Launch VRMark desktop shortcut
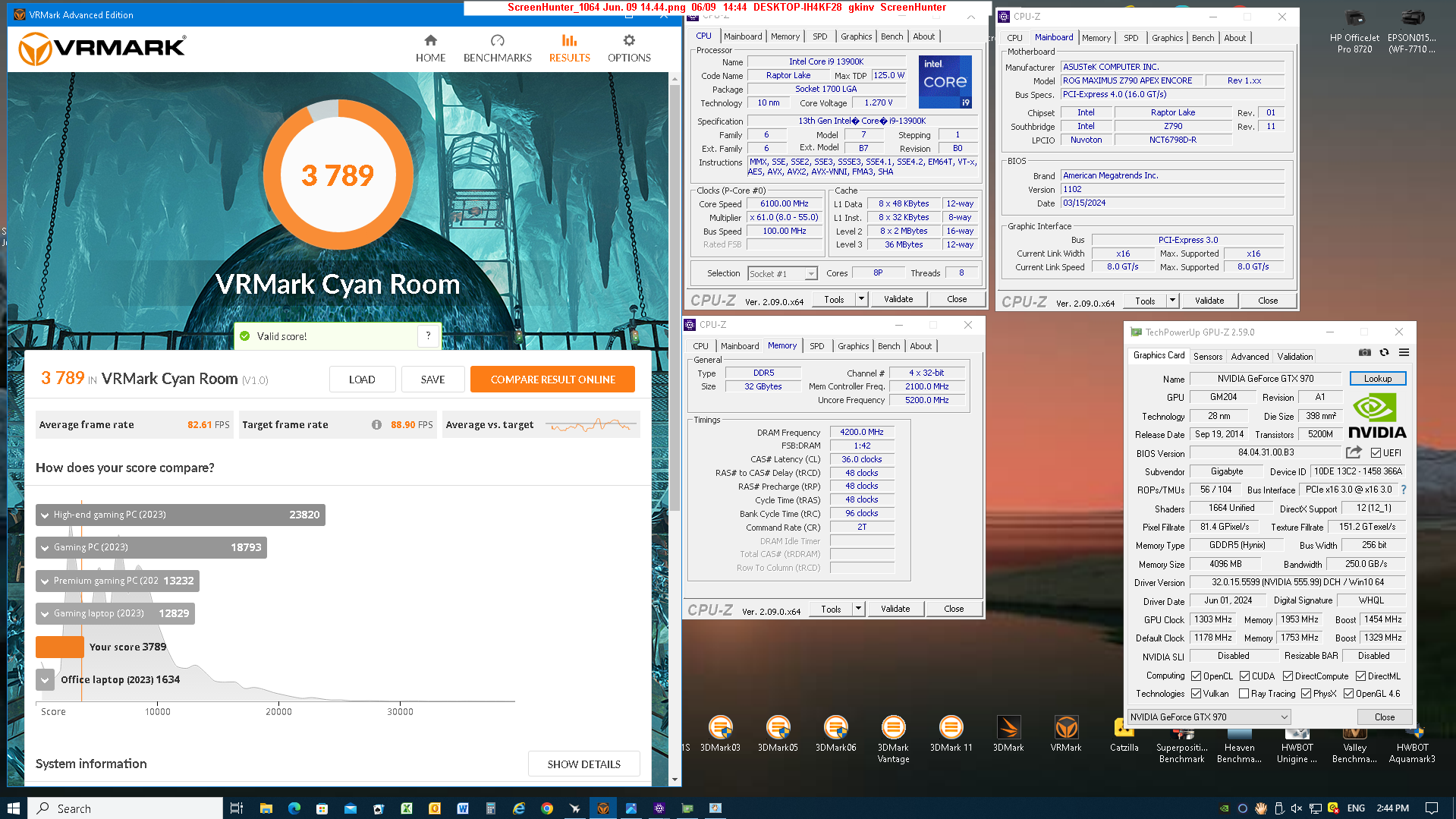This screenshot has height=819, width=1456. (x=1066, y=733)
